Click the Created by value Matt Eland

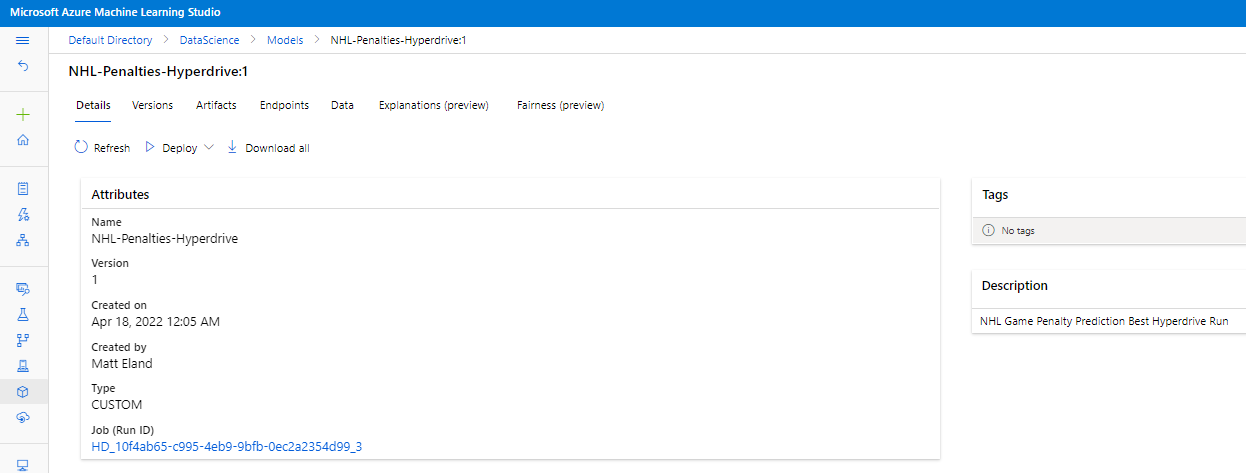(x=122, y=364)
